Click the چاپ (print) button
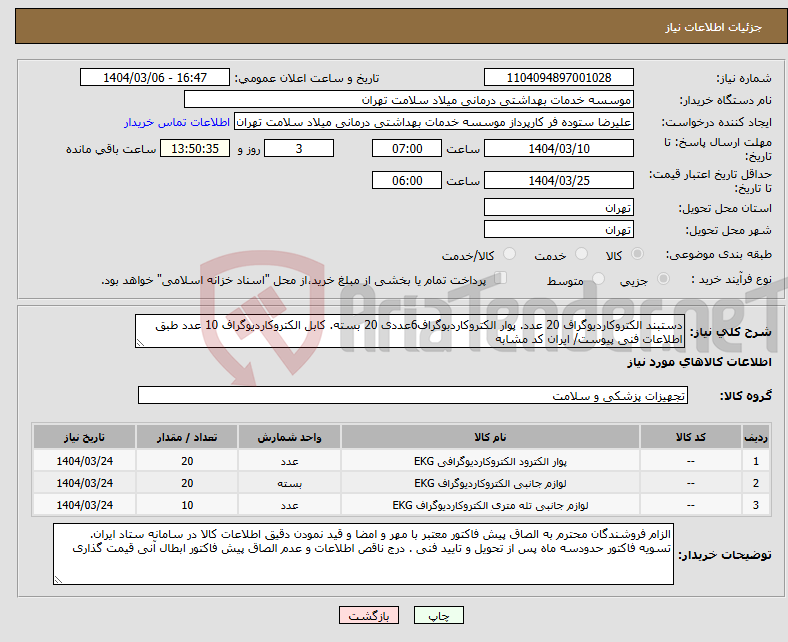This screenshot has width=788, height=642. coord(438,615)
